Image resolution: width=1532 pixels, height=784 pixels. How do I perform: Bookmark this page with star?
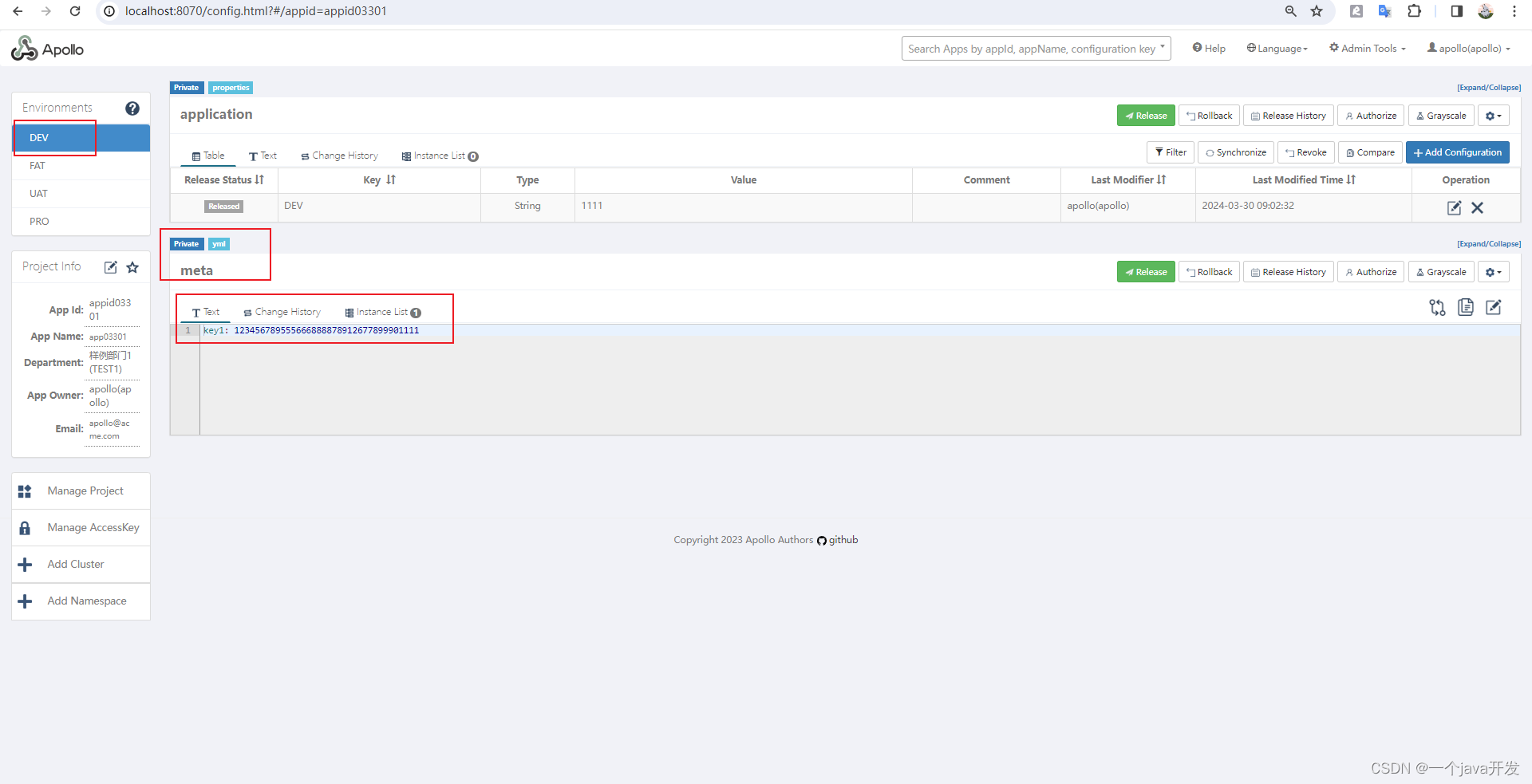1317,11
